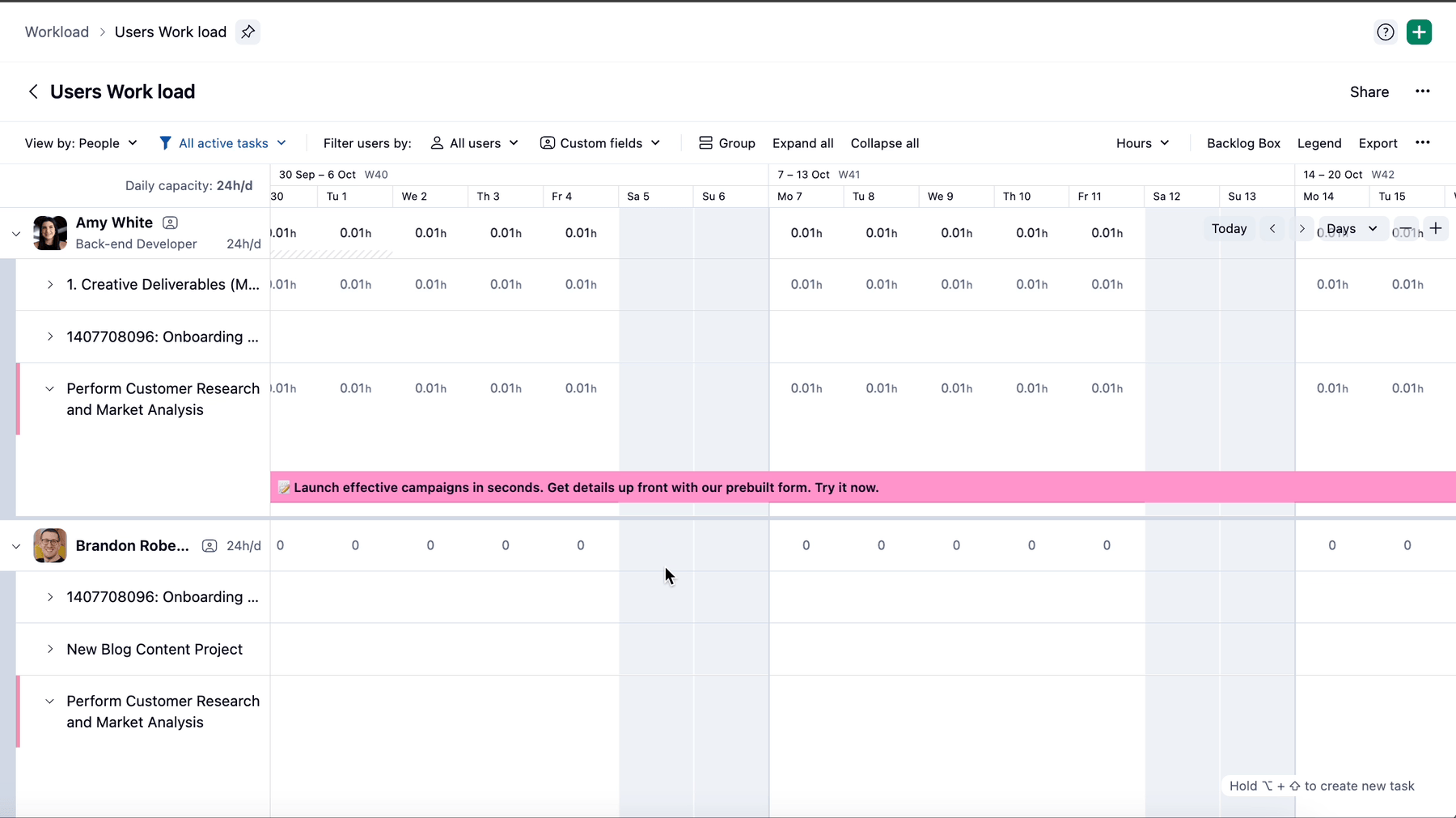Click Expand all
This screenshot has height=818, width=1456.
[802, 143]
